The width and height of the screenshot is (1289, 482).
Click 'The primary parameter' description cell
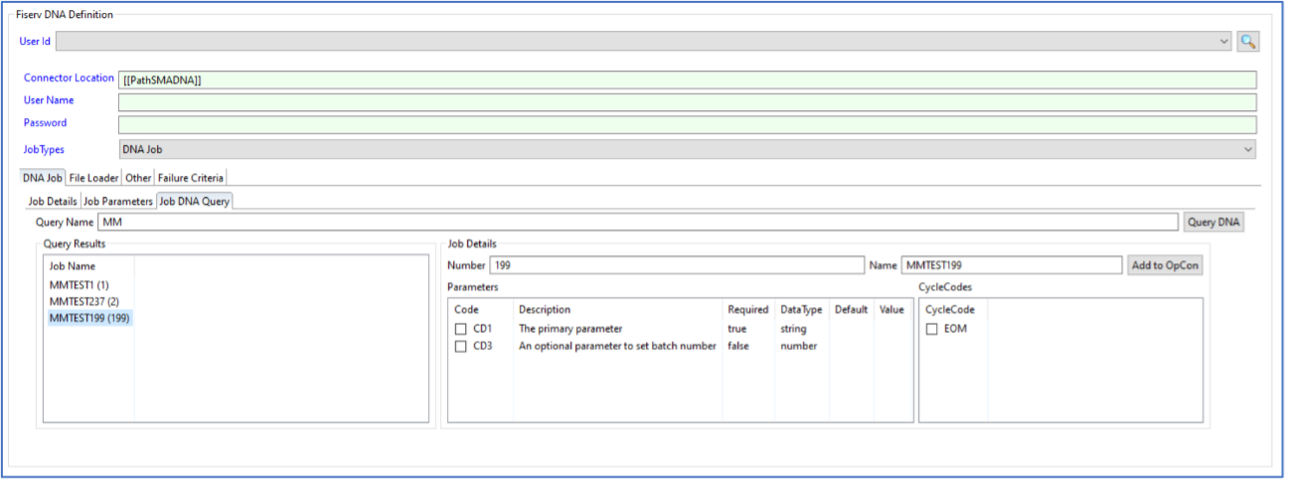[x=570, y=328]
